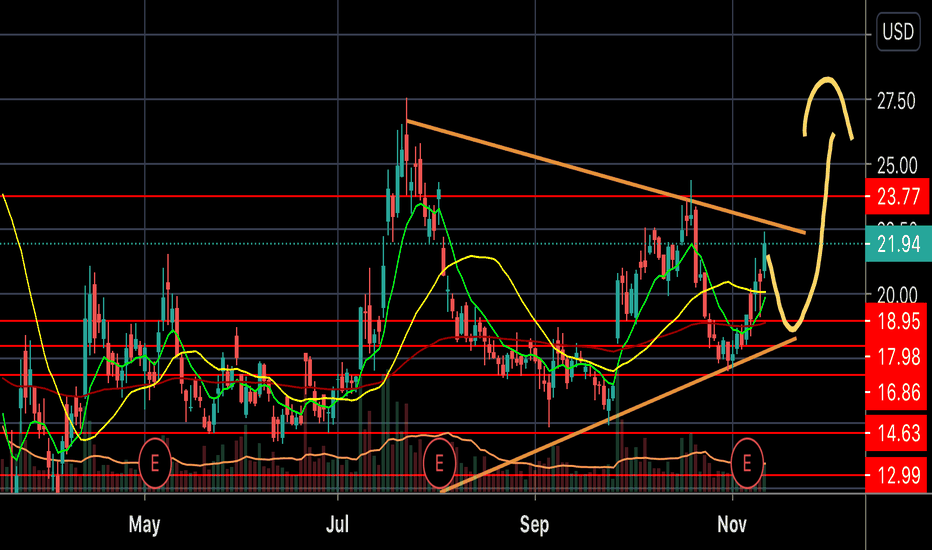The width and height of the screenshot is (932, 550).
Task: Open the USD currency selector
Action: (x=898, y=31)
